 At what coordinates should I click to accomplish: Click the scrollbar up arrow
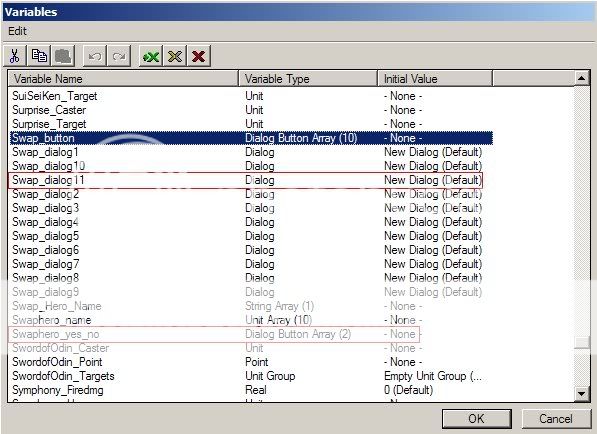[581, 78]
